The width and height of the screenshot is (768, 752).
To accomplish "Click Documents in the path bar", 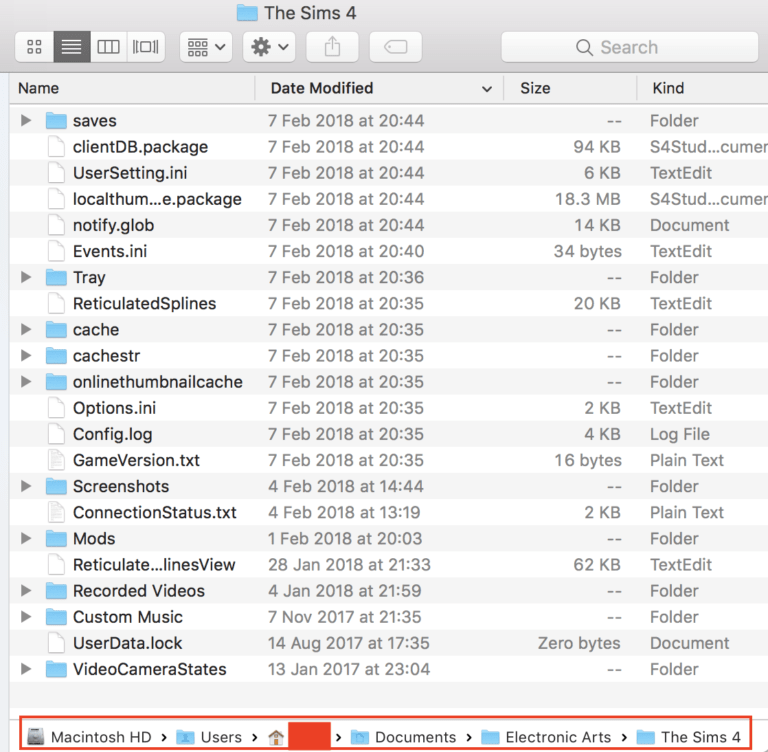I will (415, 737).
